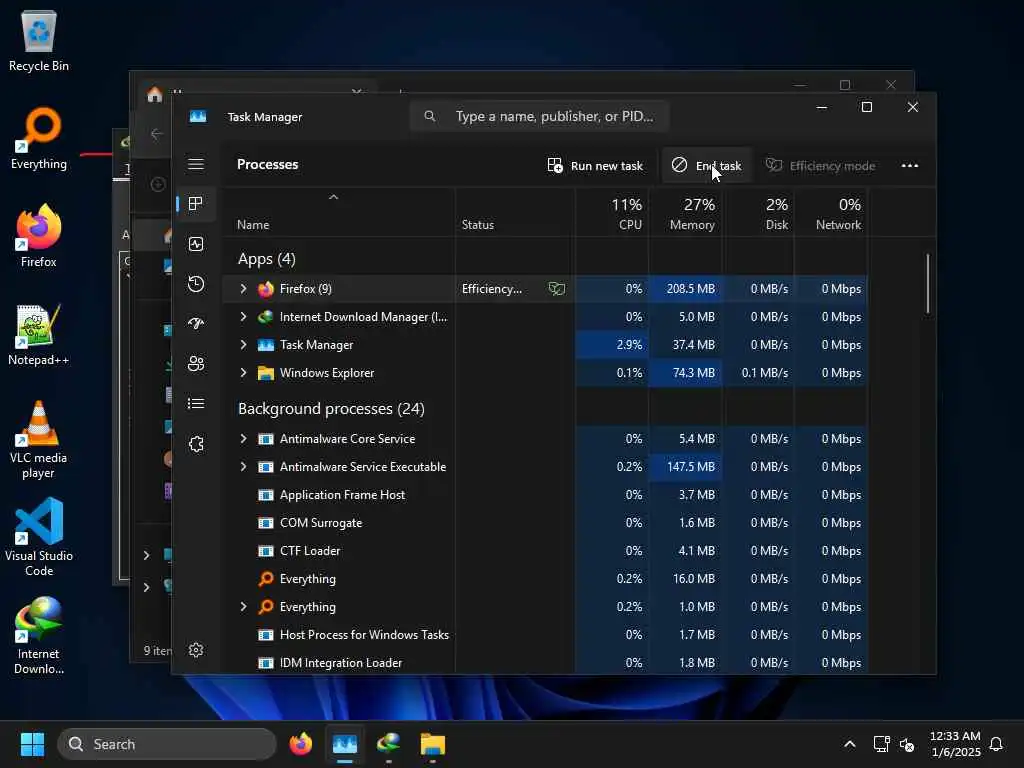Screen dimensions: 1024x768
Task: Select the Host Process for Windows Tasks row
Action: 545,635
